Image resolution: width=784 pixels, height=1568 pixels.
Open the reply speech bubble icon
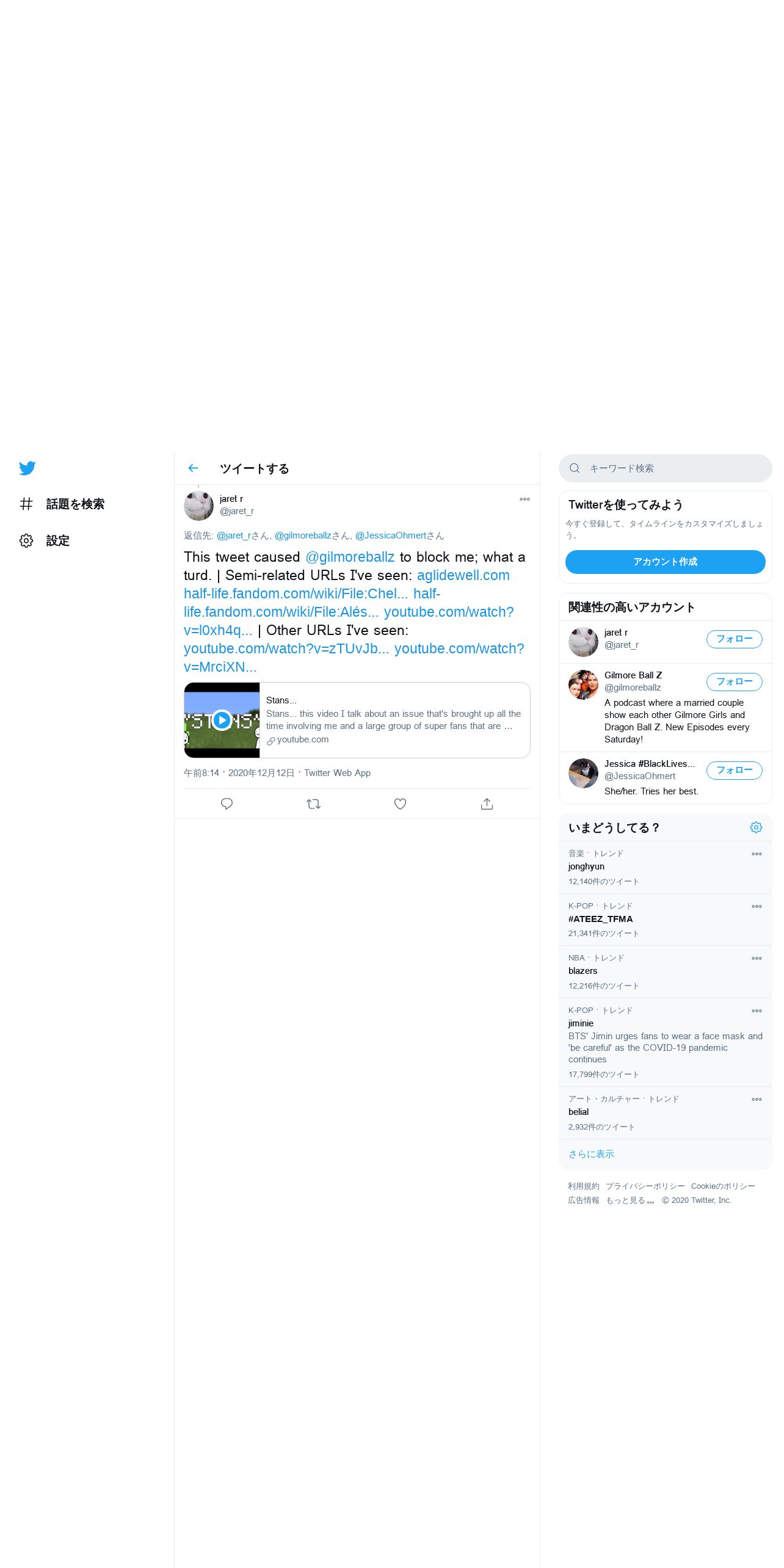point(227,804)
